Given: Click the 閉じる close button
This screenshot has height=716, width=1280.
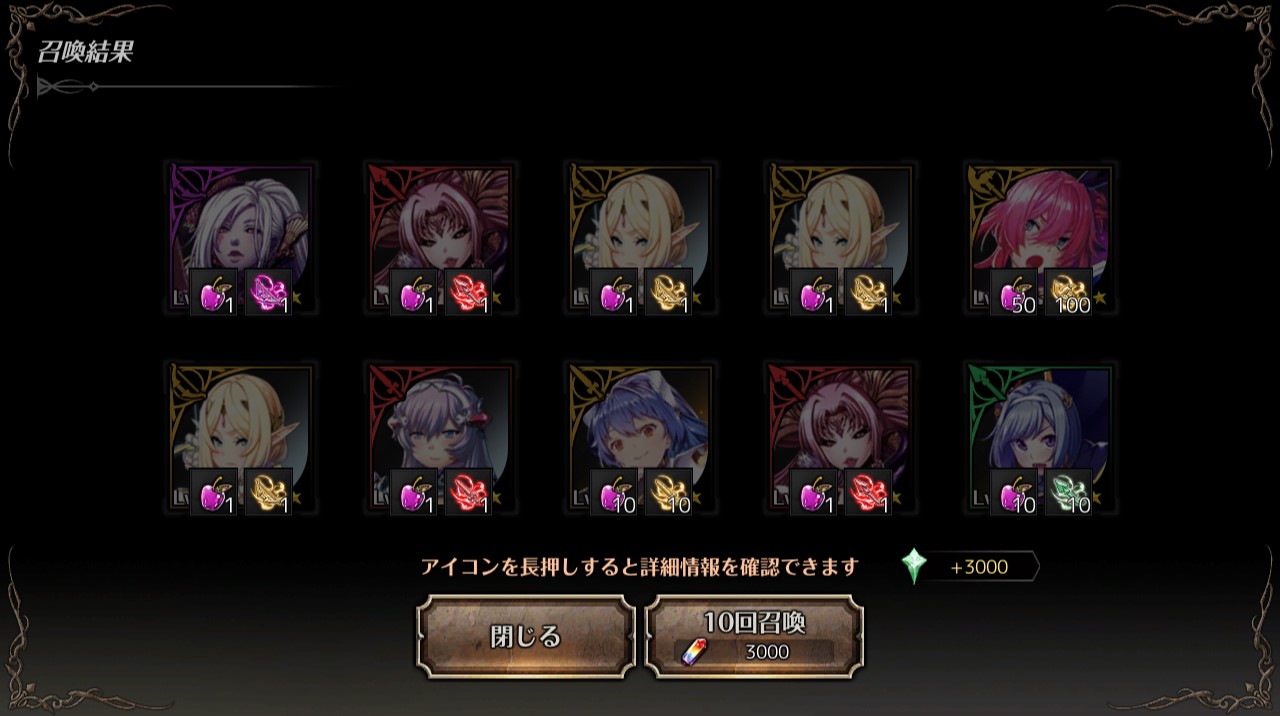Looking at the screenshot, I should (526, 637).
